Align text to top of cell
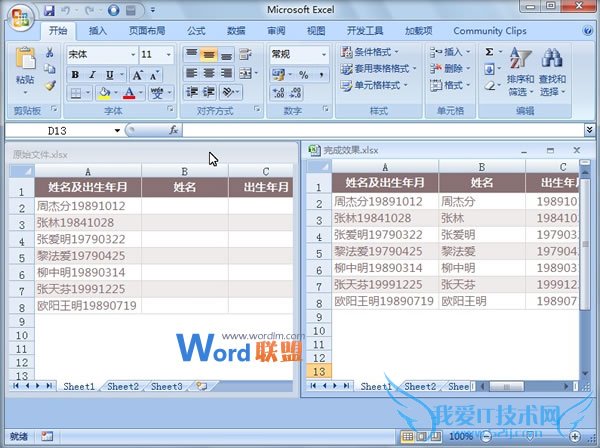600x448 pixels. [x=191, y=55]
